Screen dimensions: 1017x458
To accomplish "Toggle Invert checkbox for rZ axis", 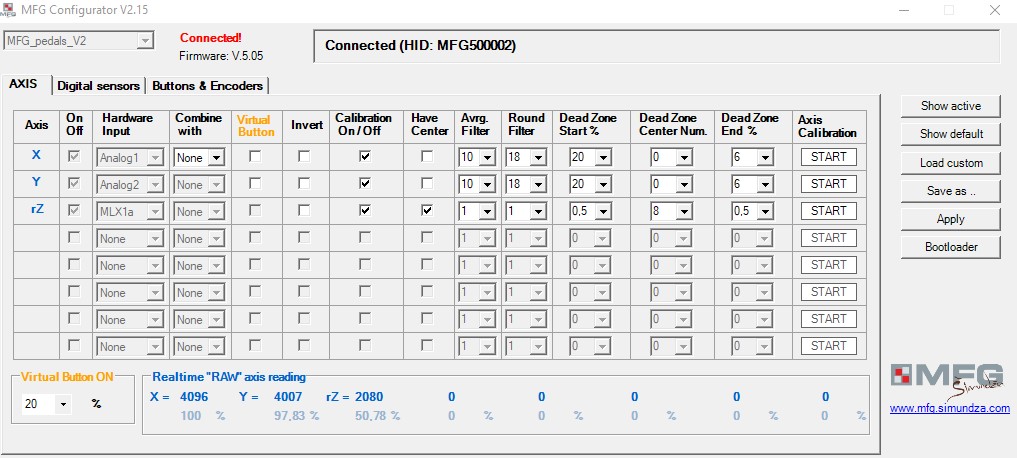I will 304,211.
